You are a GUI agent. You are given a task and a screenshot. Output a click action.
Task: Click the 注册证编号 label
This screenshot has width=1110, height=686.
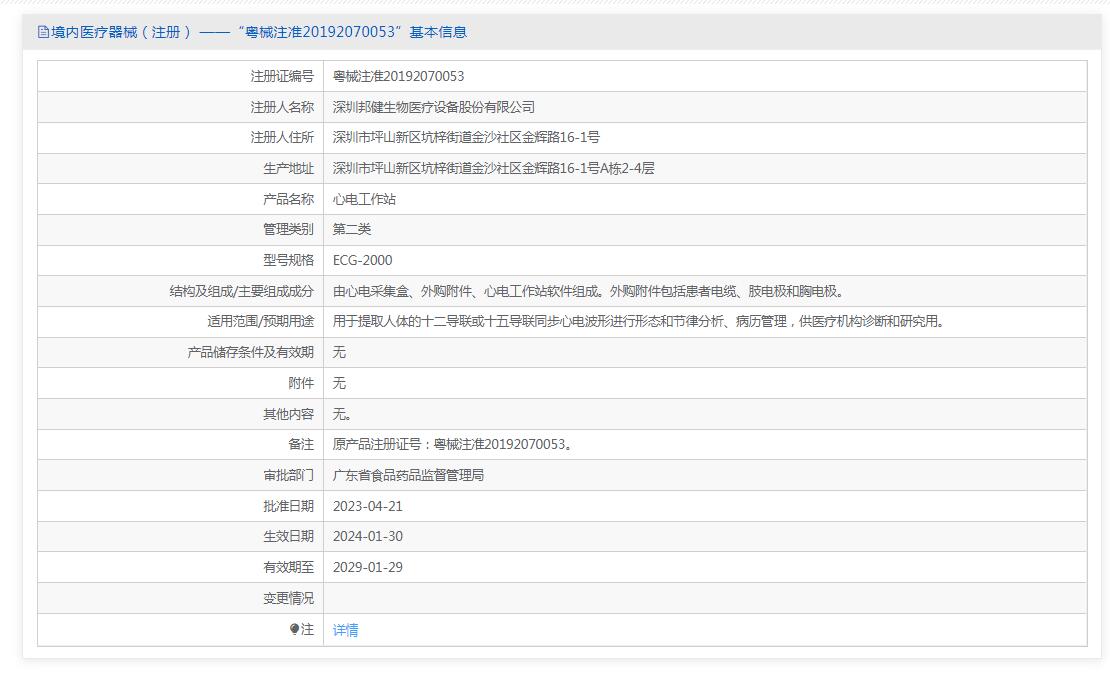click(x=282, y=76)
